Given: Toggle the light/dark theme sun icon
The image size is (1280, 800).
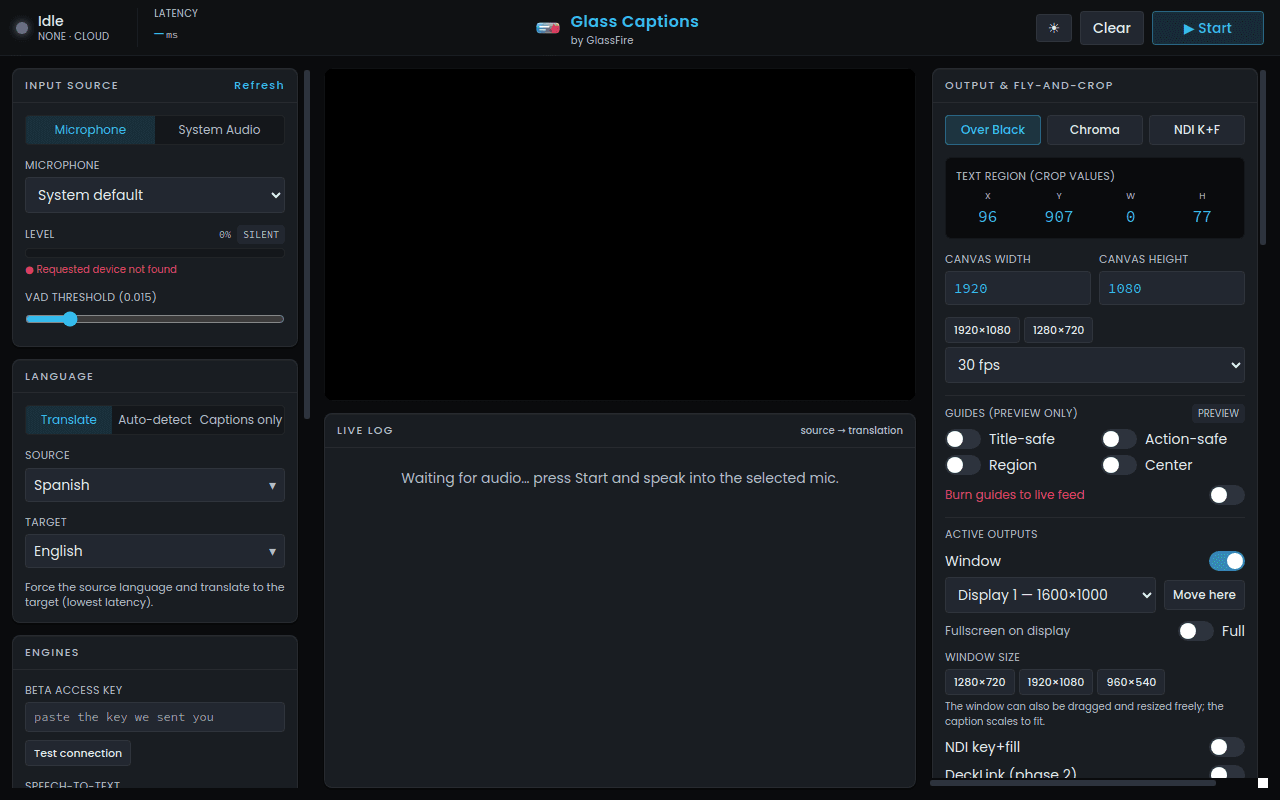Looking at the screenshot, I should pyautogui.click(x=1053, y=28).
